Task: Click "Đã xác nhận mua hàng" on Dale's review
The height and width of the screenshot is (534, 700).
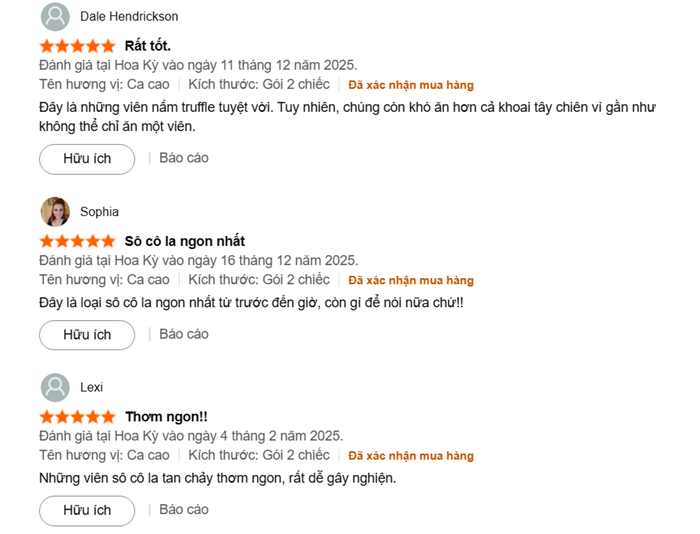Action: (x=411, y=85)
